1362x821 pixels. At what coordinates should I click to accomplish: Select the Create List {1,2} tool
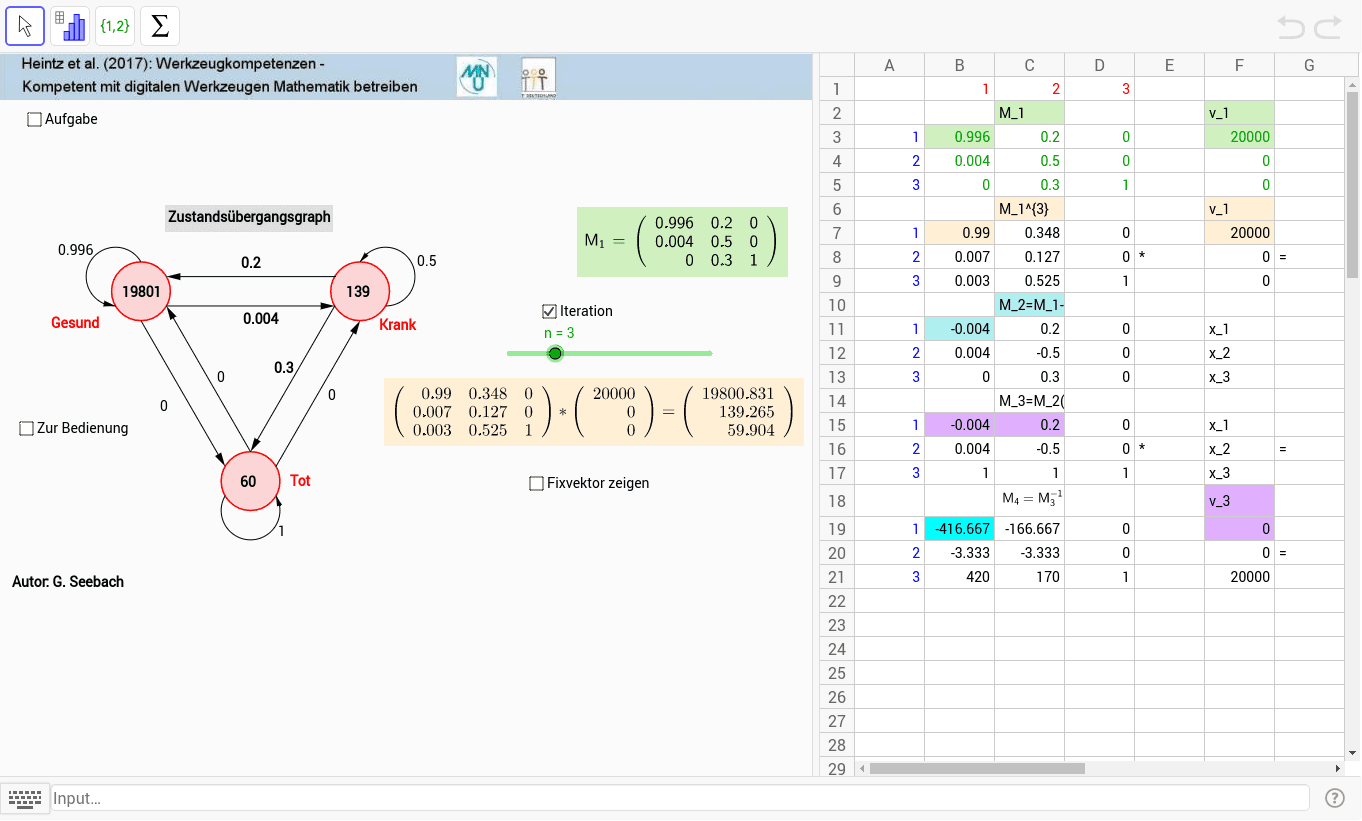point(115,26)
